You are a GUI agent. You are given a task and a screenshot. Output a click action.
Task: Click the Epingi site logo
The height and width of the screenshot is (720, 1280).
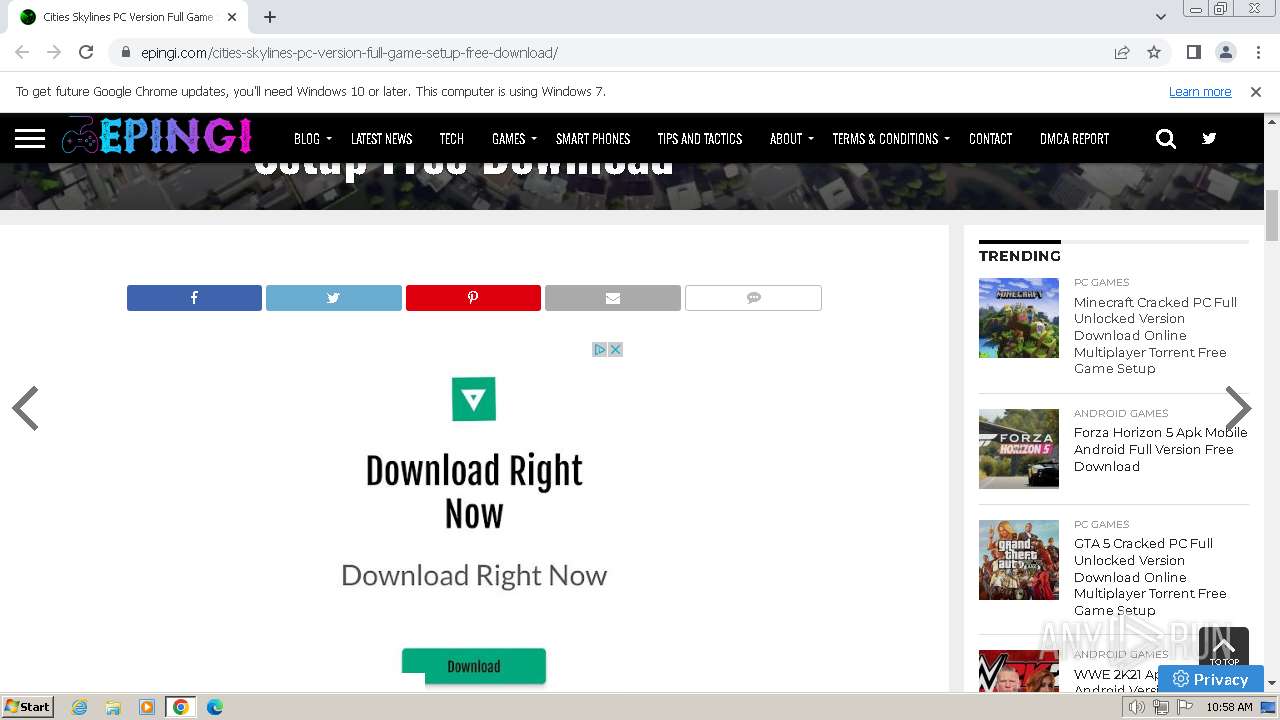(157, 136)
